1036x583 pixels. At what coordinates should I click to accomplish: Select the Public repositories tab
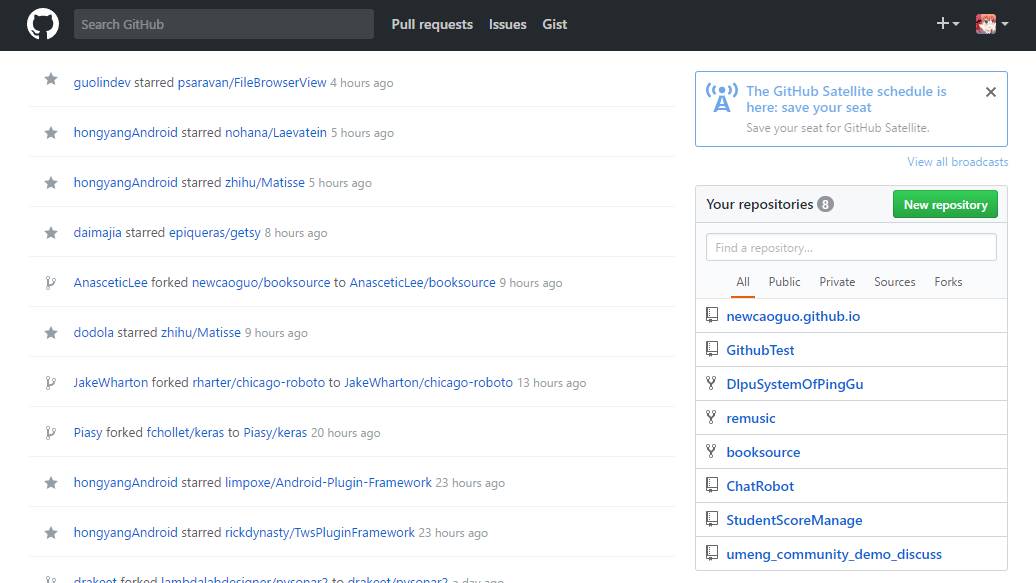pos(784,282)
